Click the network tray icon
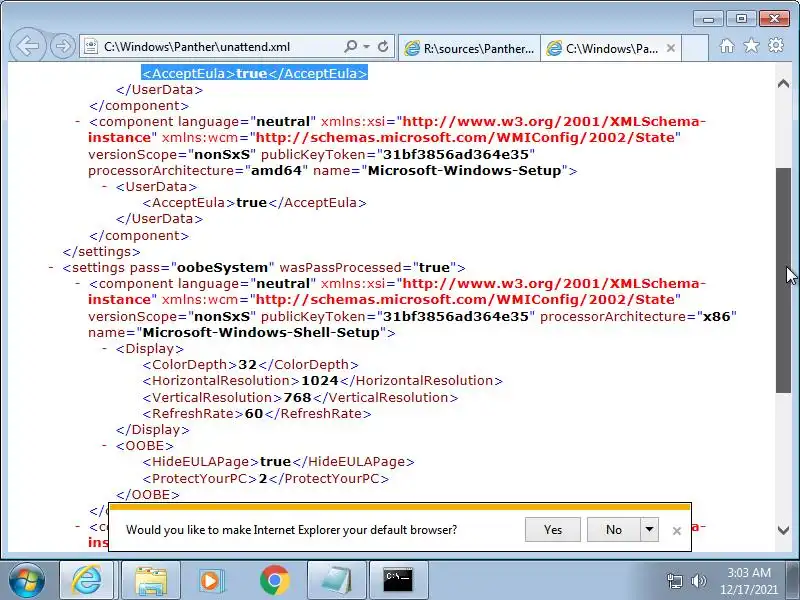Image resolution: width=800 pixels, height=600 pixels. (x=674, y=581)
